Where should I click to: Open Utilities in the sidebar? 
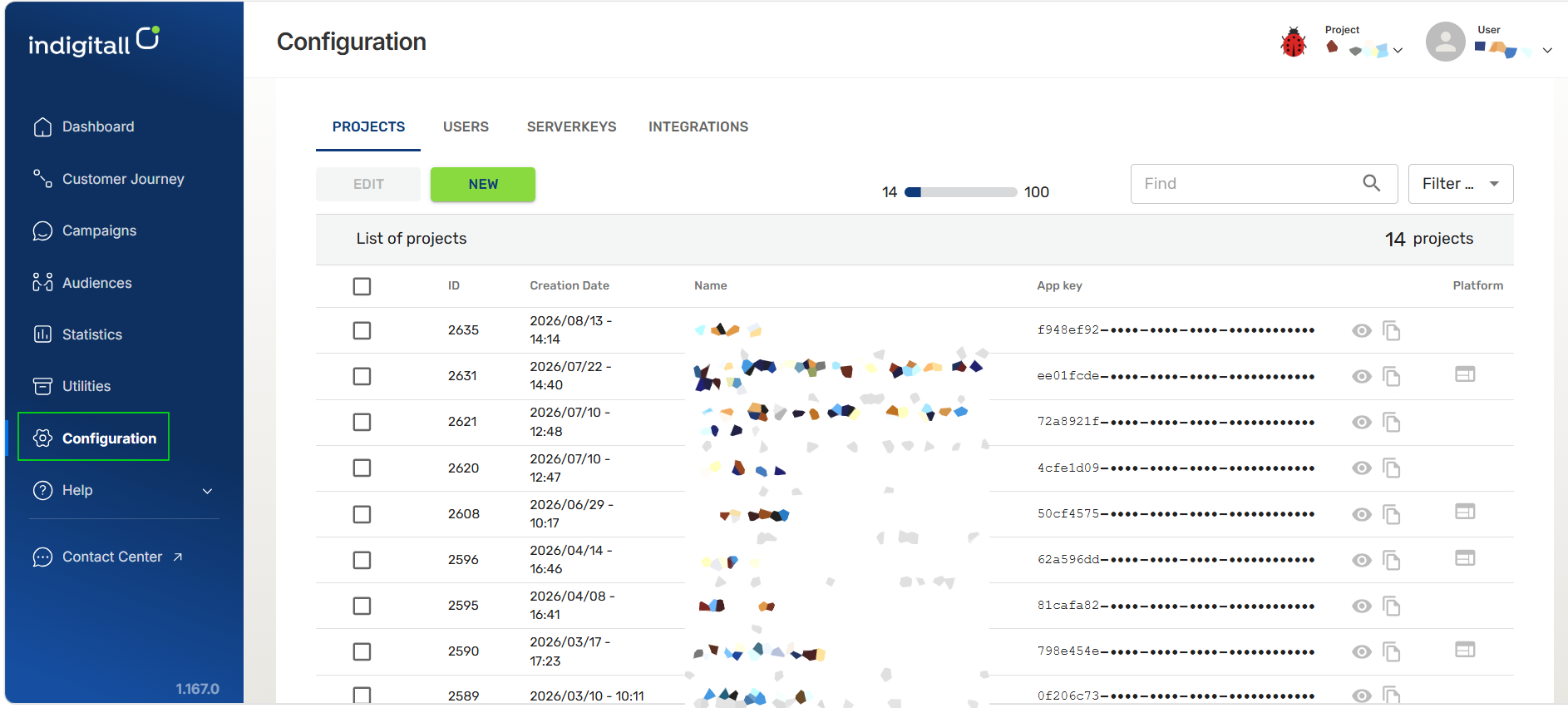coord(71,386)
